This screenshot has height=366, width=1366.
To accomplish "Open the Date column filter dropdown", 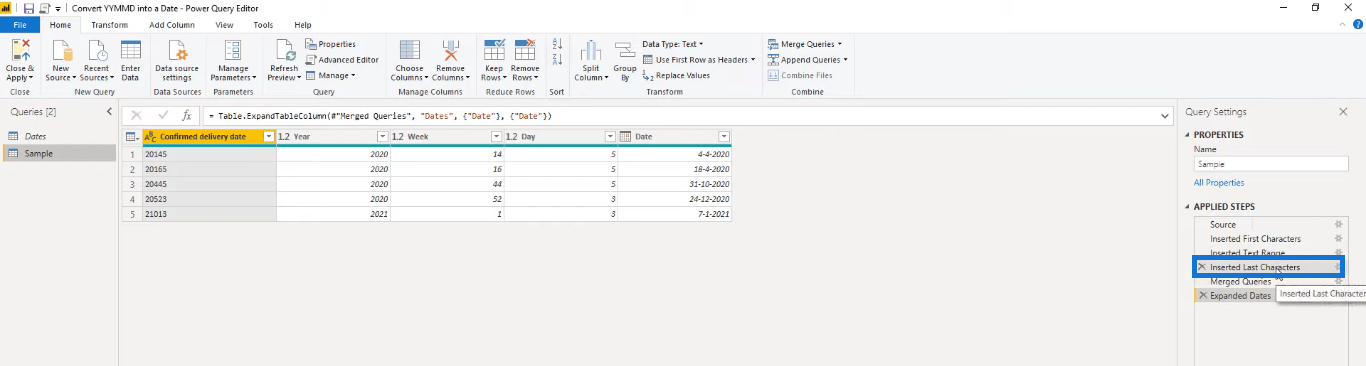I will [x=724, y=137].
